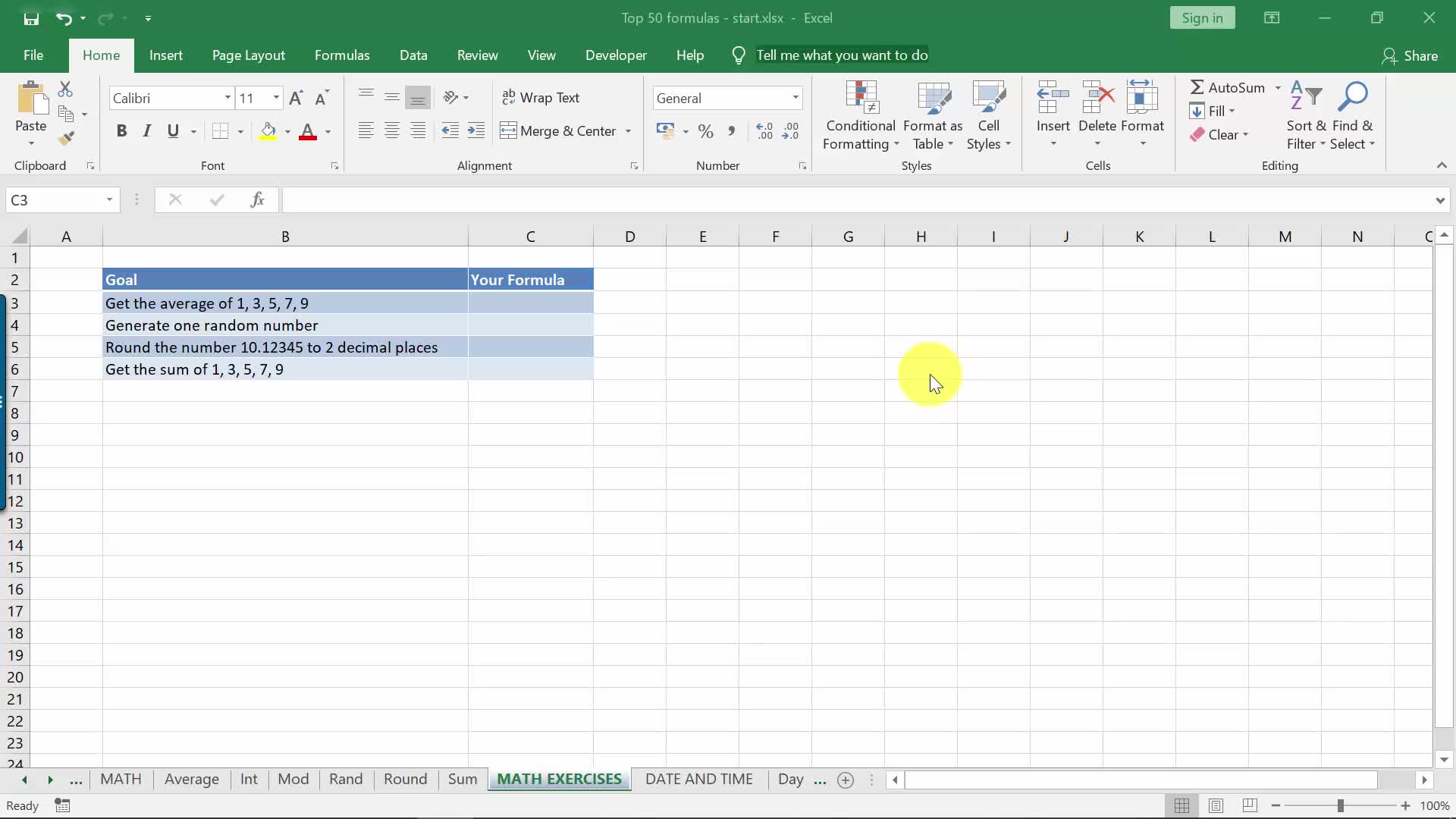
Task: Click the Insert Function fx icon
Action: click(x=257, y=199)
